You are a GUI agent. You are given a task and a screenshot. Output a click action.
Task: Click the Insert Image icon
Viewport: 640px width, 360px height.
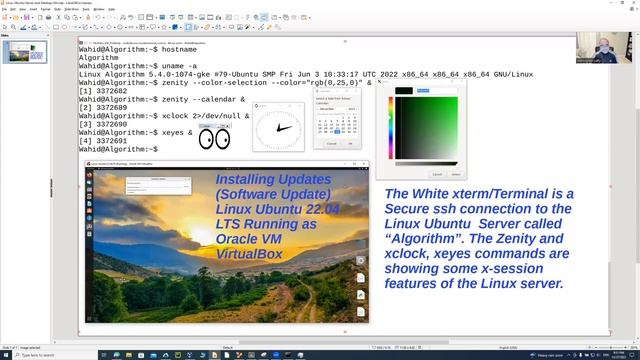coord(202,18)
